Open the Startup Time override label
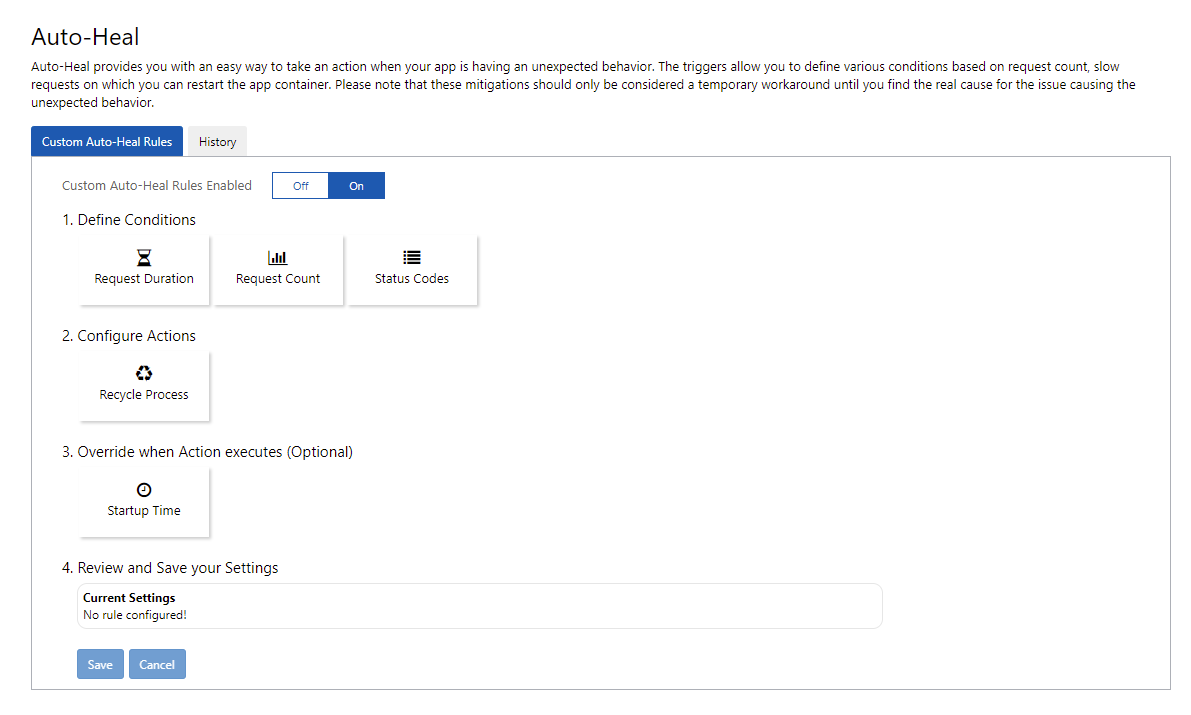Image resolution: width=1191 pixels, height=715 pixels. pos(144,511)
